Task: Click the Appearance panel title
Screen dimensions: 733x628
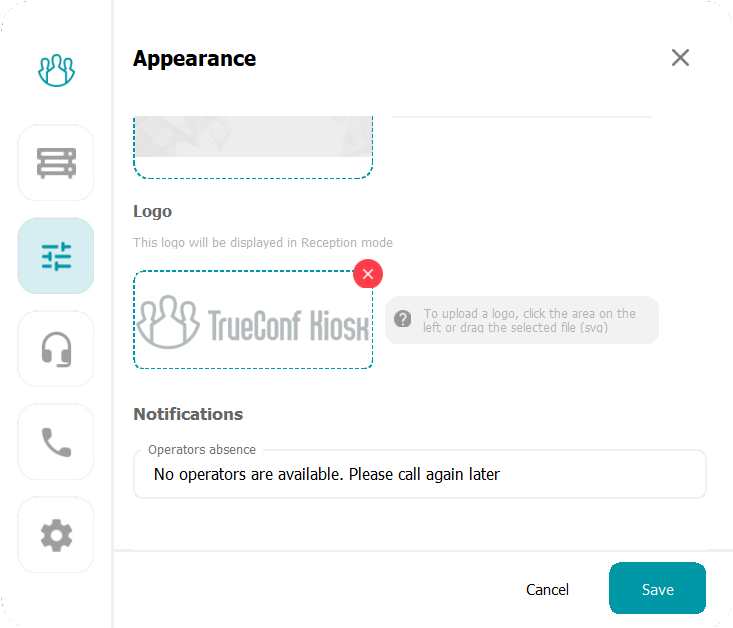Action: pos(194,59)
